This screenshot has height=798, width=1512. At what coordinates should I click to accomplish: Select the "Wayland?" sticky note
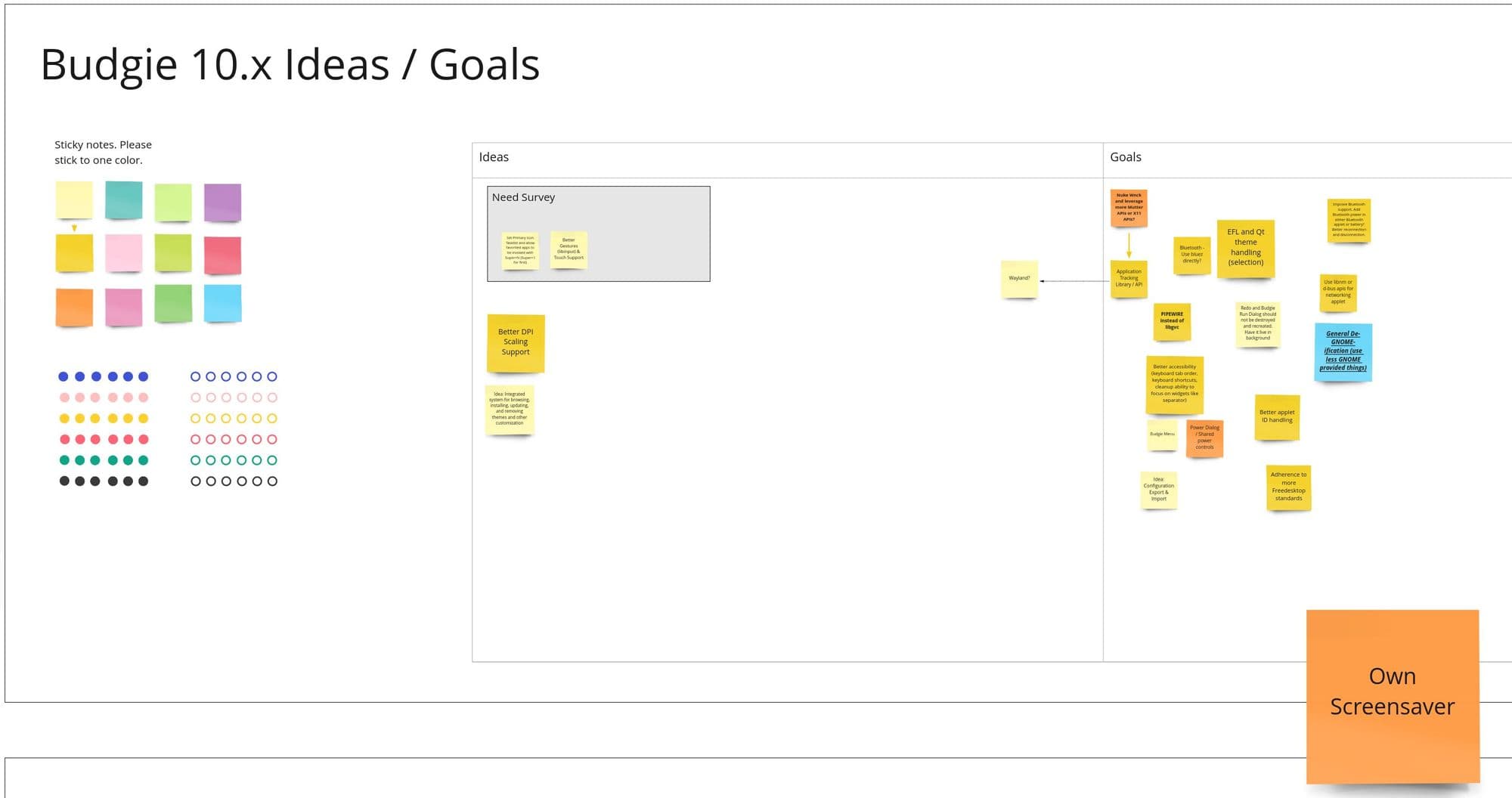coord(1019,279)
